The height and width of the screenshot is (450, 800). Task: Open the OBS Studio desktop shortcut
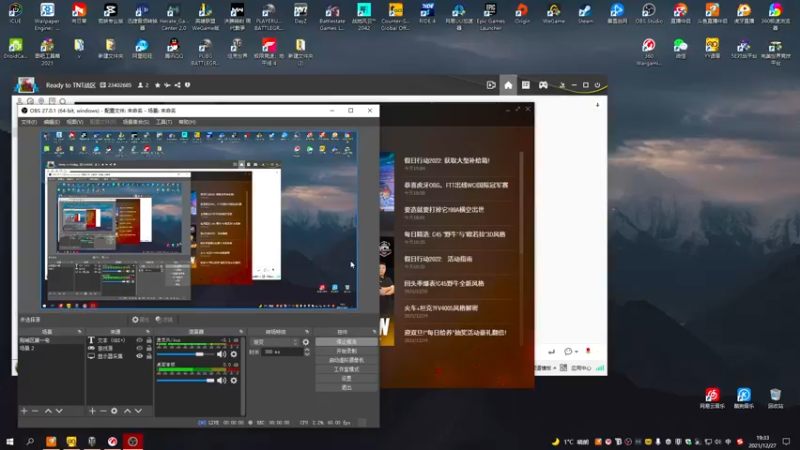coord(648,14)
